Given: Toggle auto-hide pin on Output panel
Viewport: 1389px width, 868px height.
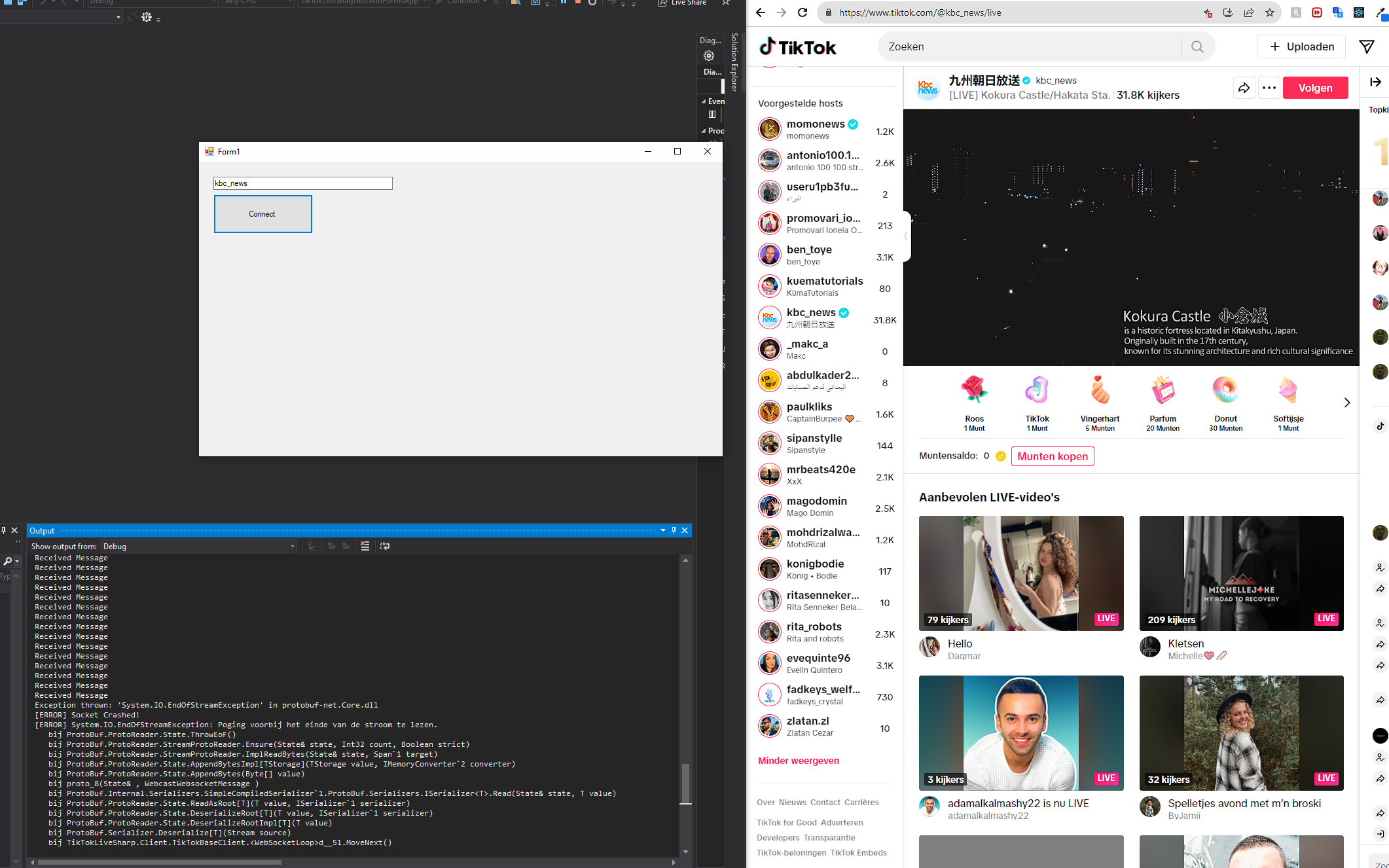Looking at the screenshot, I should click(674, 530).
